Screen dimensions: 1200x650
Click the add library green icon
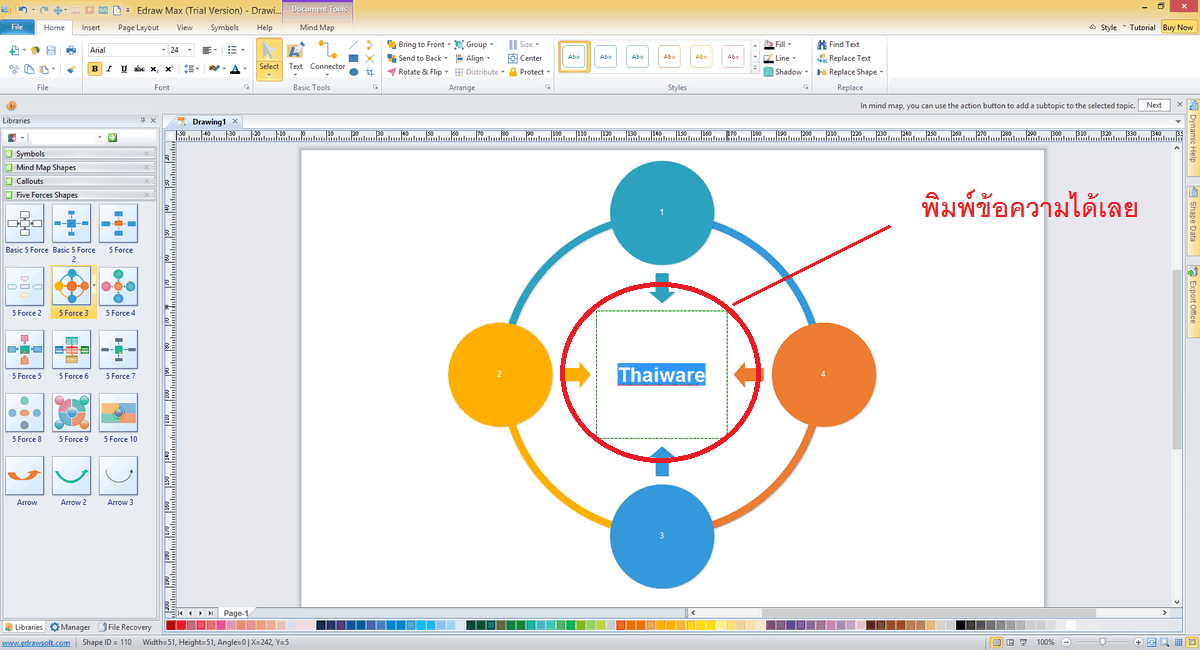113,137
